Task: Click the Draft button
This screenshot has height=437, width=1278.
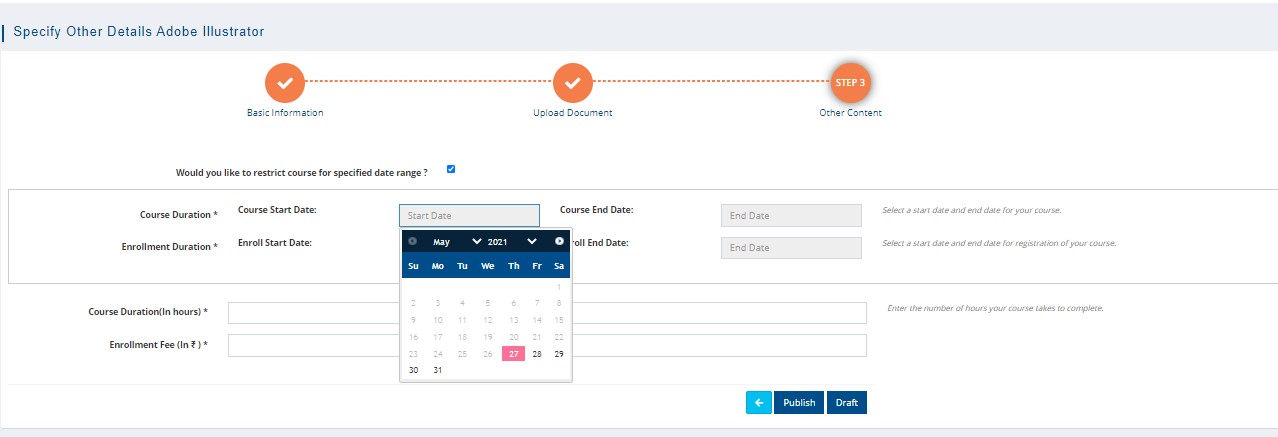Action: (847, 402)
